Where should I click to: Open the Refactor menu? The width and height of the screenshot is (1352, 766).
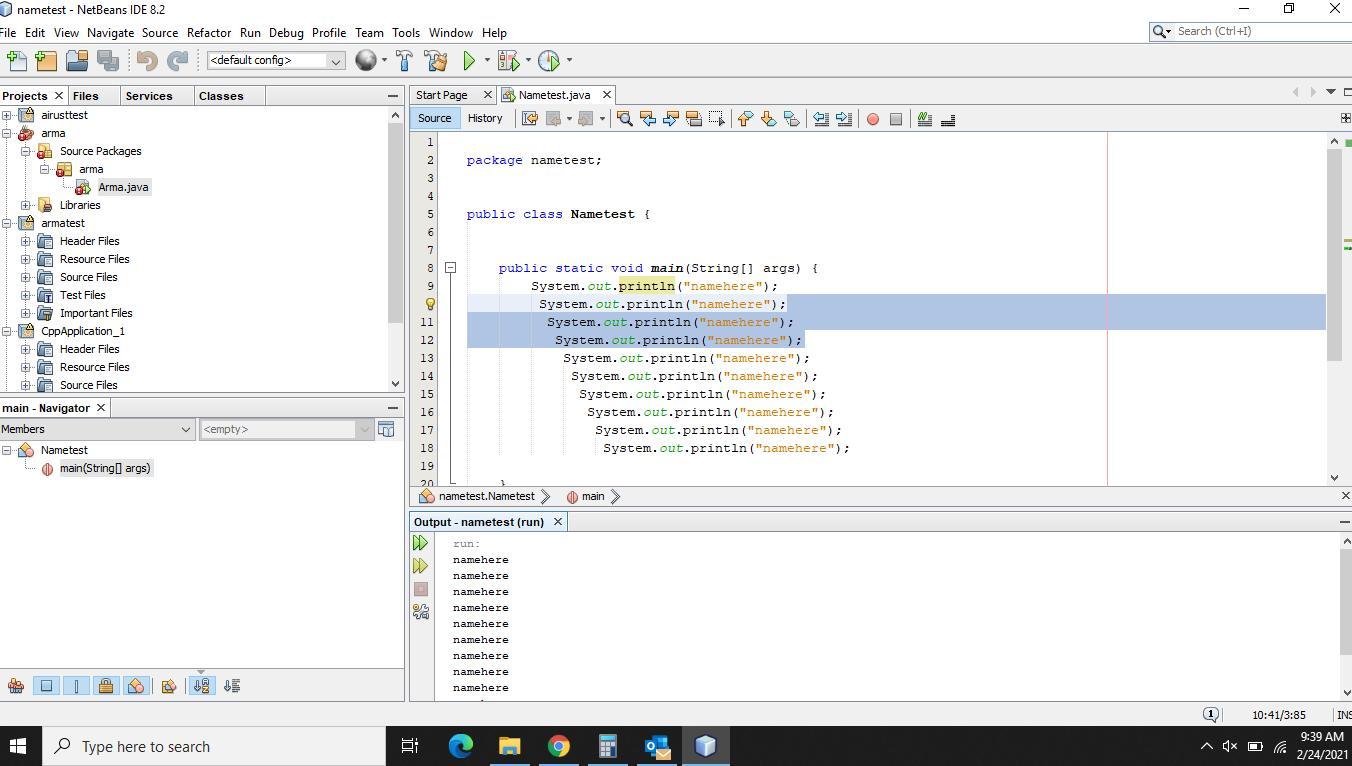[x=208, y=32]
